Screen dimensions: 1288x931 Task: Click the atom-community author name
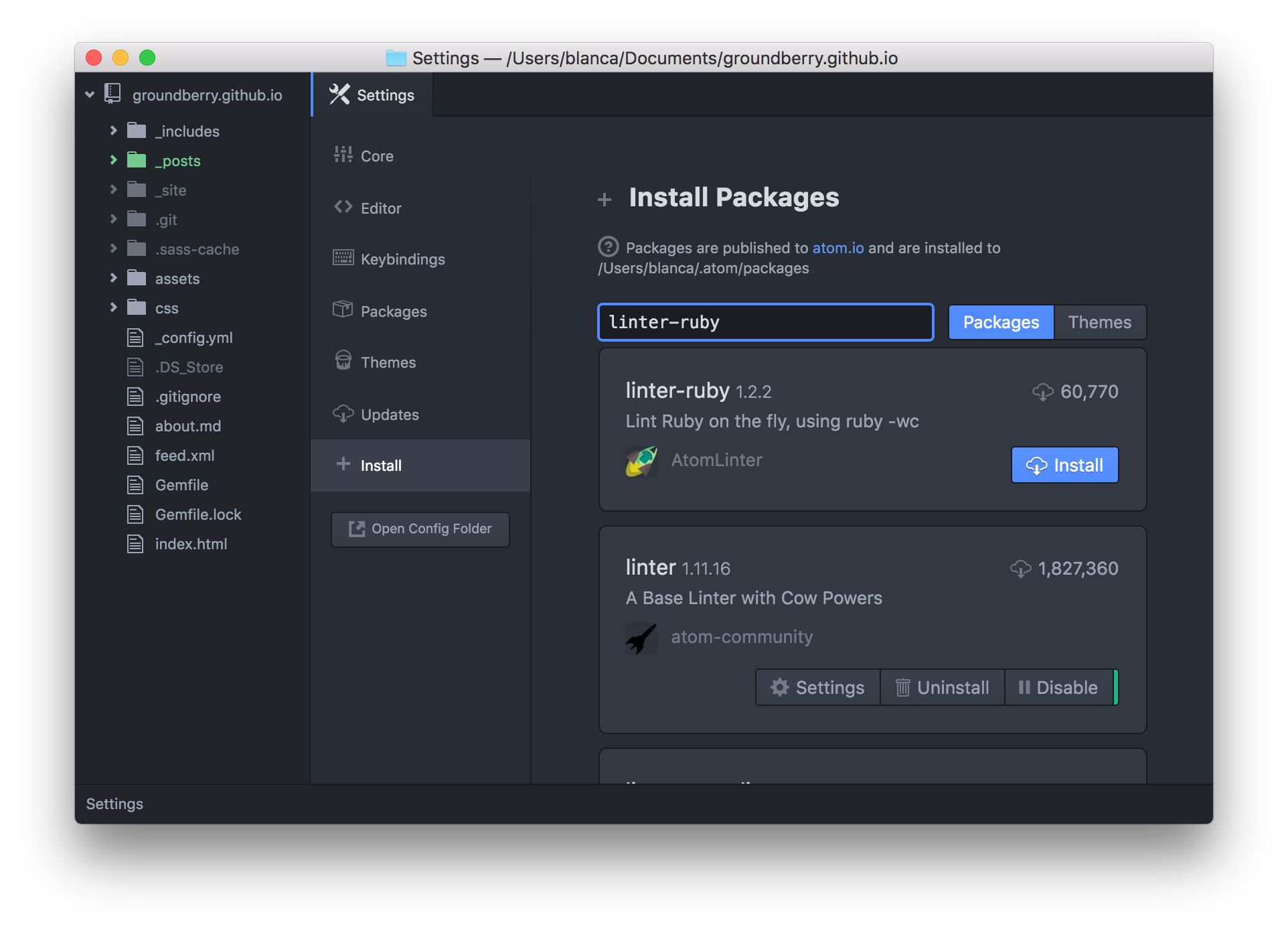pyautogui.click(x=742, y=637)
